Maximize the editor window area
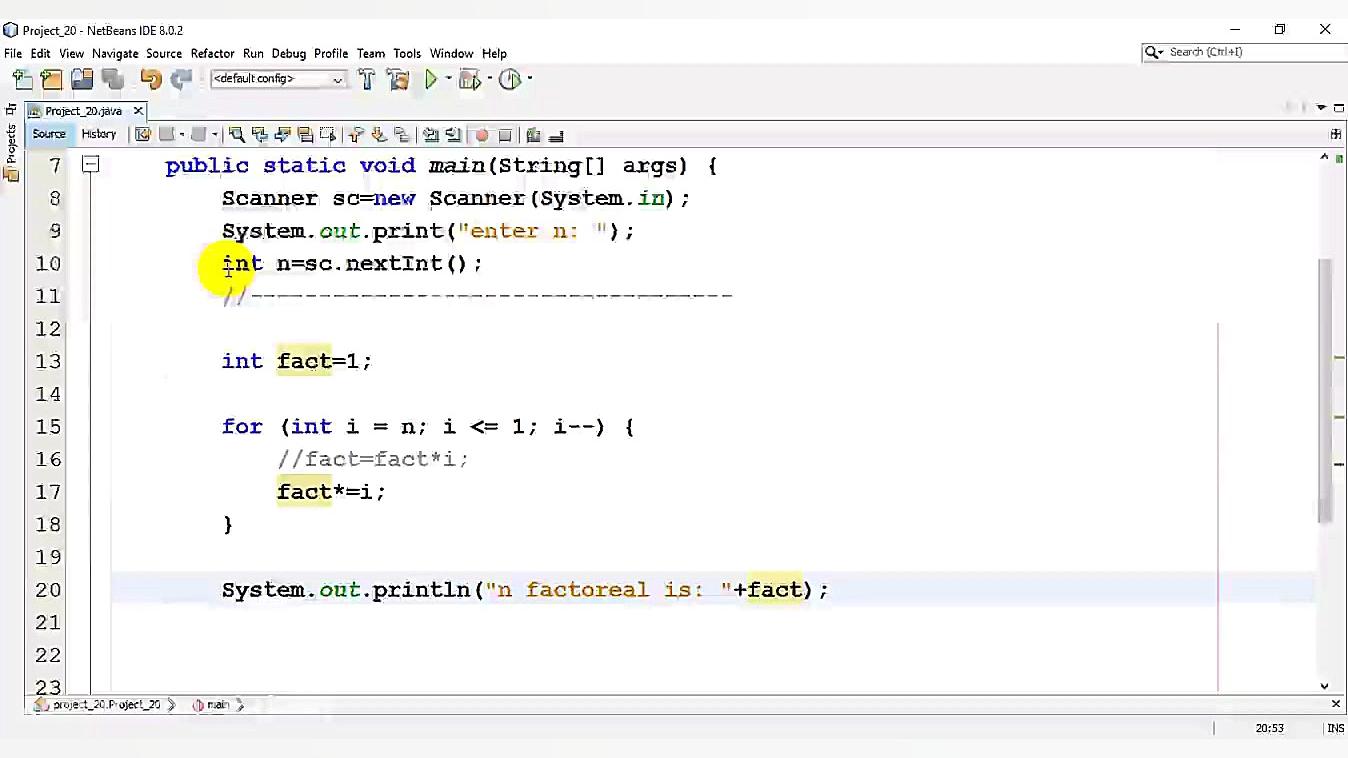 click(x=1337, y=108)
